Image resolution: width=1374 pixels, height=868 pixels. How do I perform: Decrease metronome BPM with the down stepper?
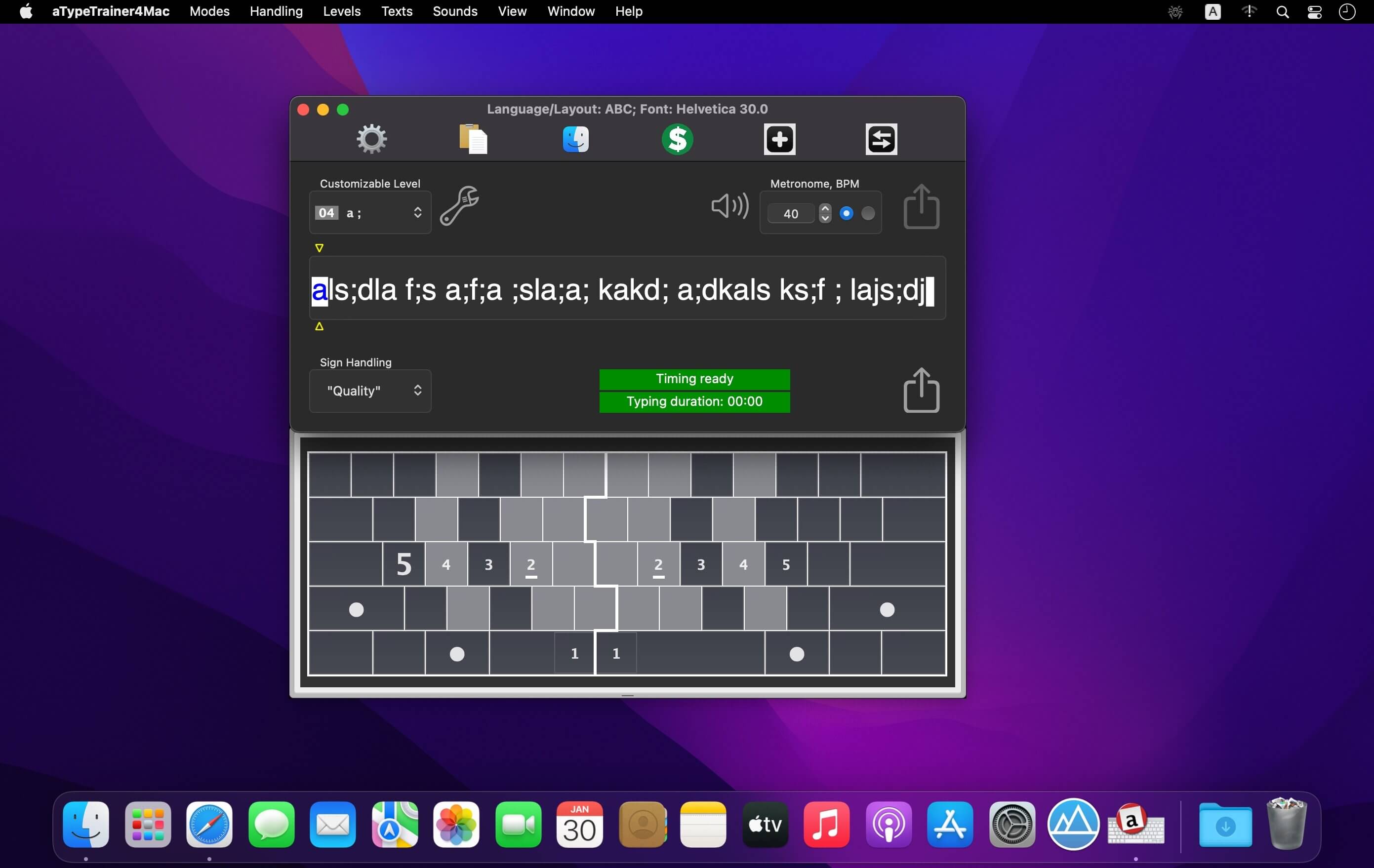pos(825,218)
